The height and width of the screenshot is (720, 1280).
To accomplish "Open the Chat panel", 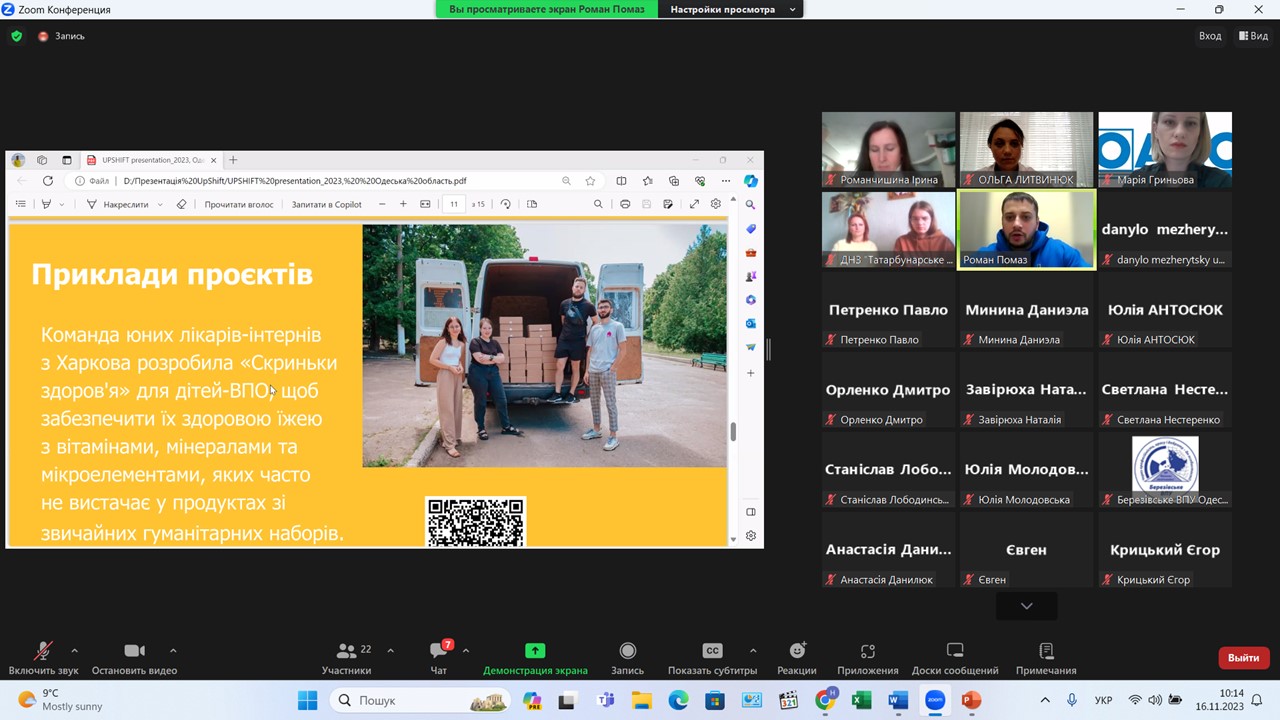I will [x=438, y=656].
